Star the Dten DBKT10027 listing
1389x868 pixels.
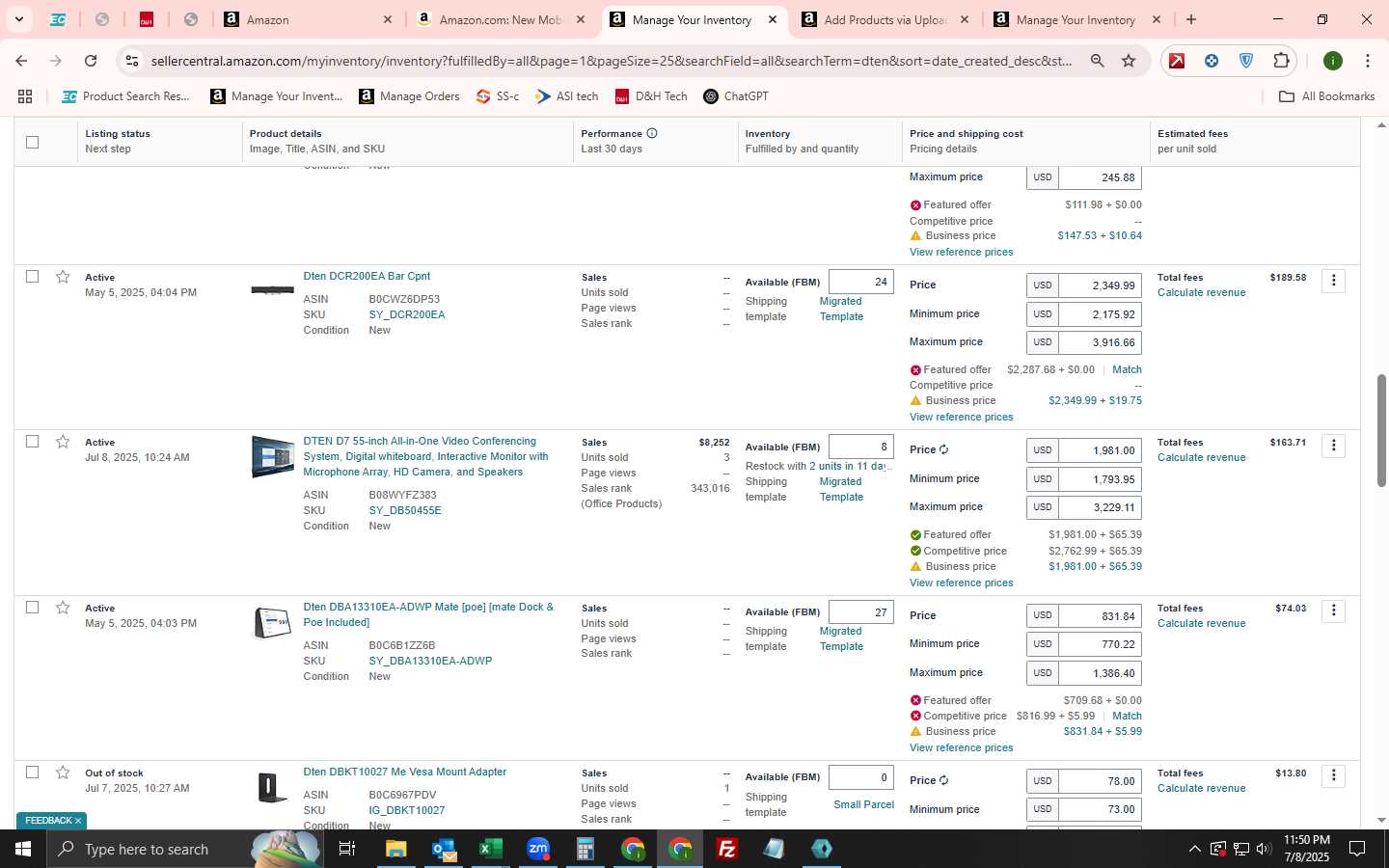63,773
